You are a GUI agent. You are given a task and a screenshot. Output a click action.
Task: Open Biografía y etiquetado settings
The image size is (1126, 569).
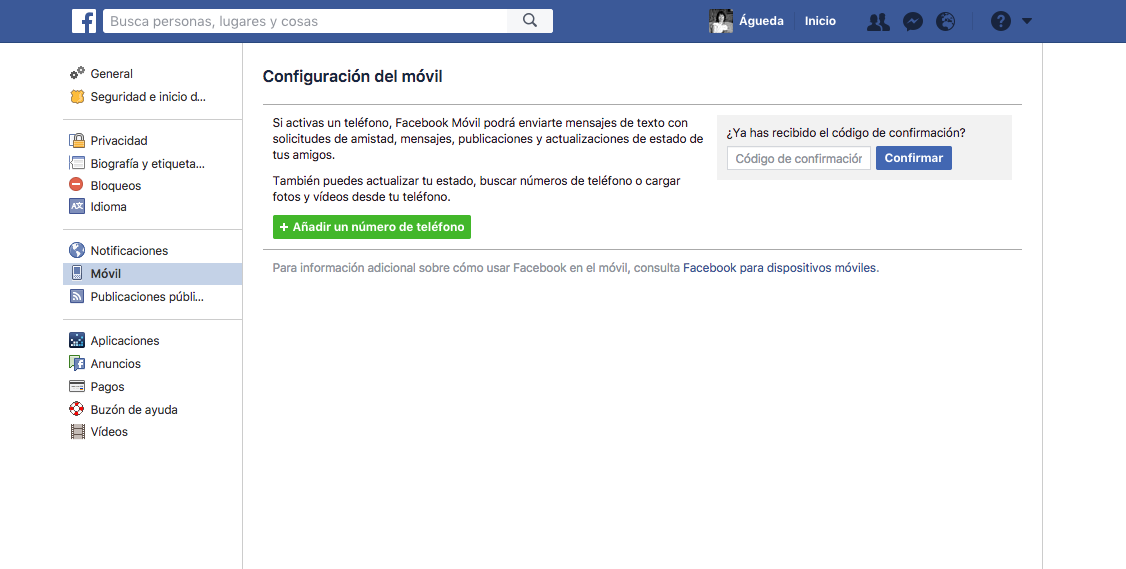point(147,164)
